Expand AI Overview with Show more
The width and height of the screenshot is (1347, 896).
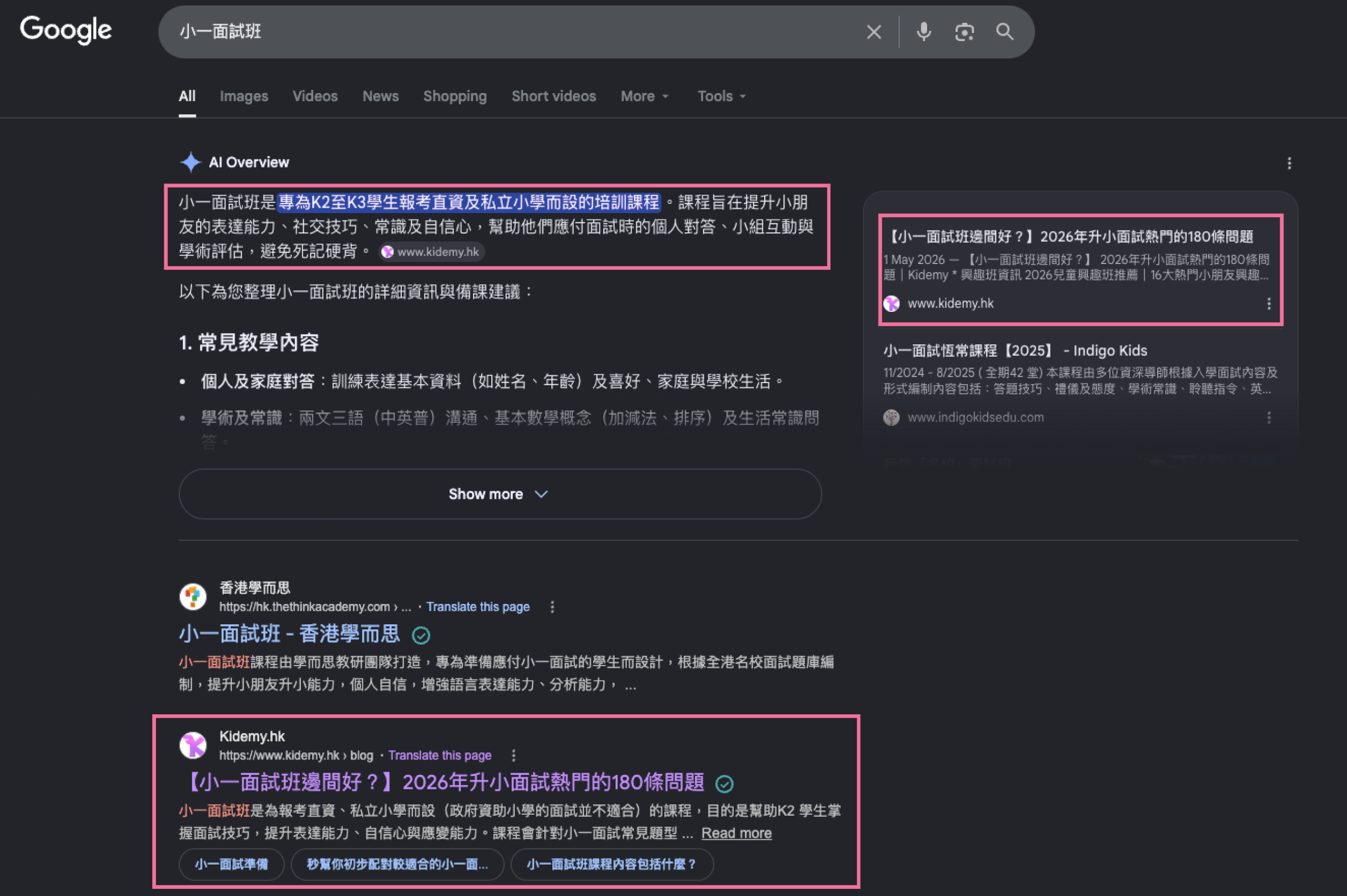pos(500,494)
